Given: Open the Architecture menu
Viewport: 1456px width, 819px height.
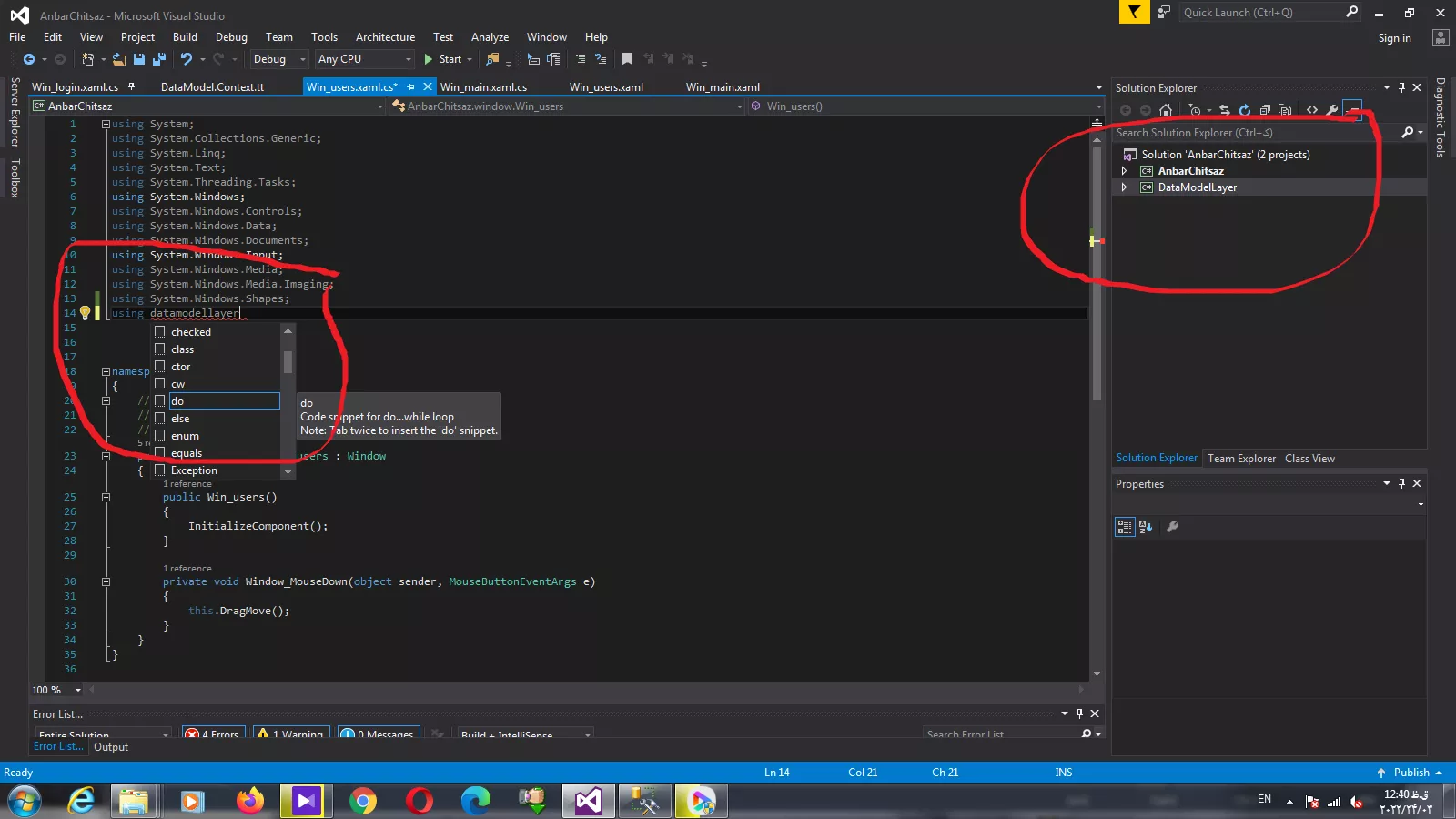Looking at the screenshot, I should click(385, 37).
